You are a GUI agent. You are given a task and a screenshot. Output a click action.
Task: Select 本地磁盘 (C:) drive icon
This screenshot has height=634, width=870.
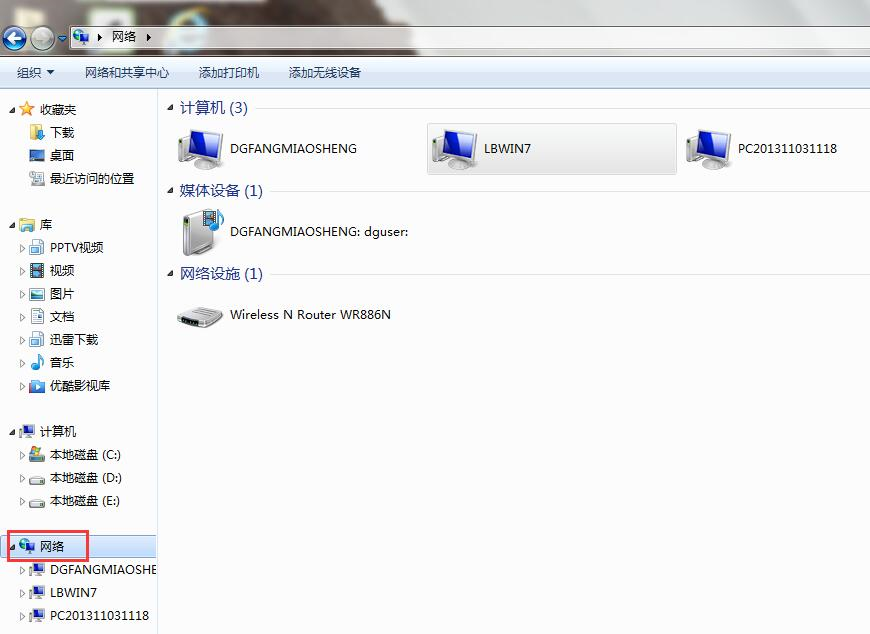pos(37,454)
